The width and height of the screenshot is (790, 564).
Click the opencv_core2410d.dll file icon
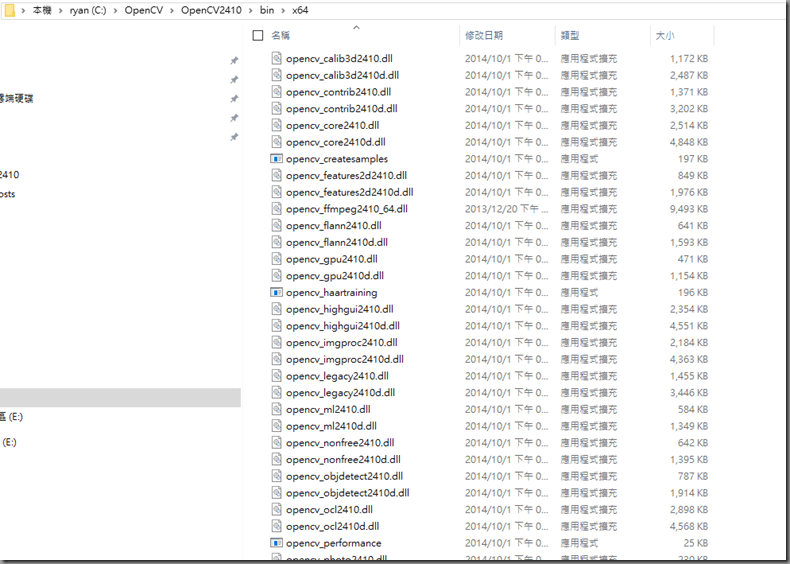pos(276,142)
